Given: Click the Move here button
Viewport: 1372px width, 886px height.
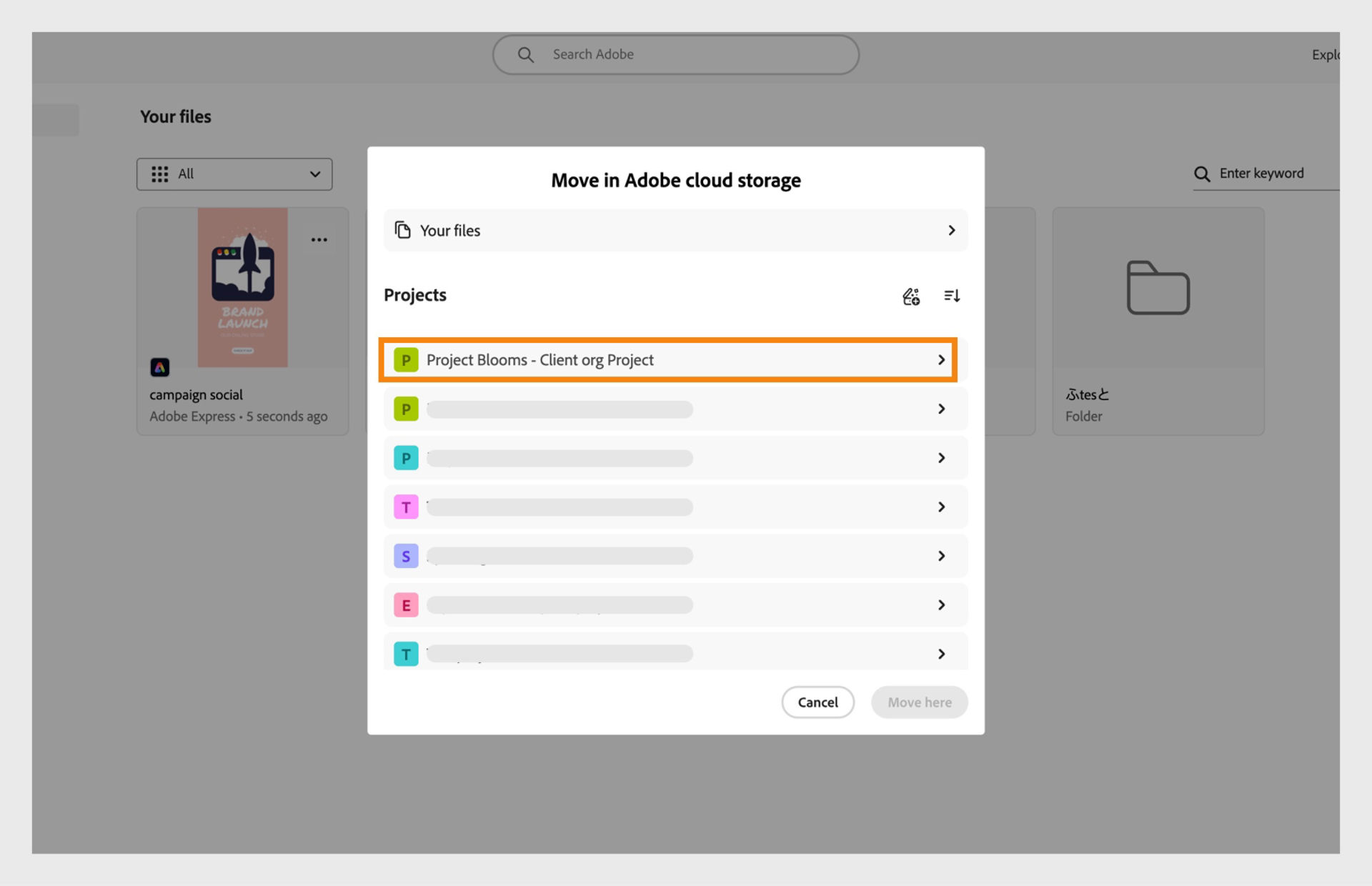Looking at the screenshot, I should pos(919,702).
